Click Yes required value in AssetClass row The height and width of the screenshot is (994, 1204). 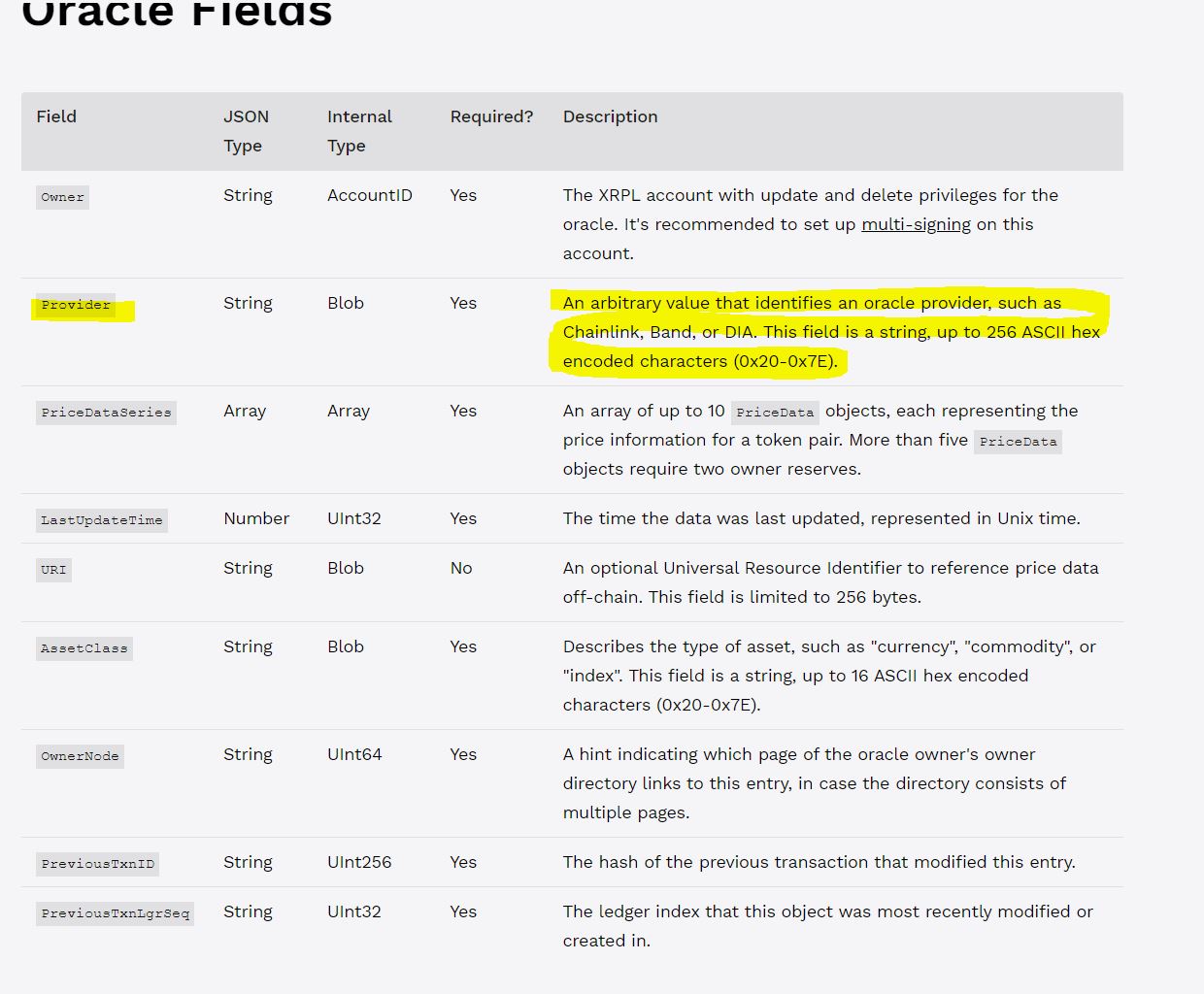pyautogui.click(x=463, y=646)
